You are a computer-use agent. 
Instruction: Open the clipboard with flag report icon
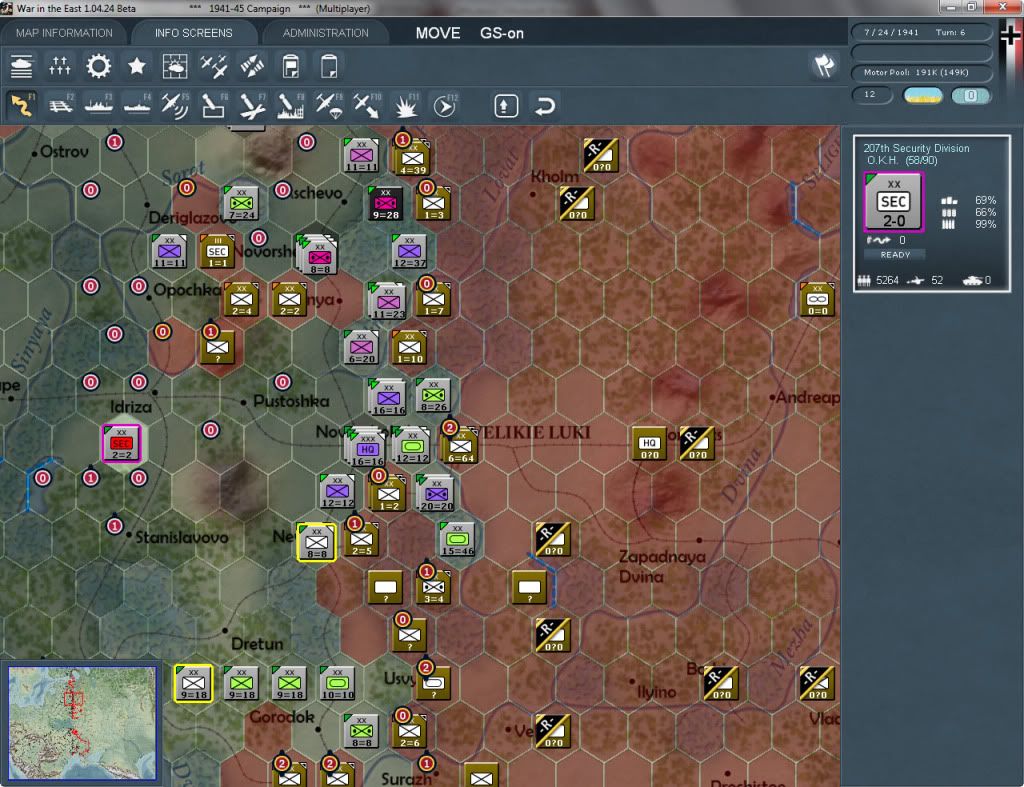[291, 66]
